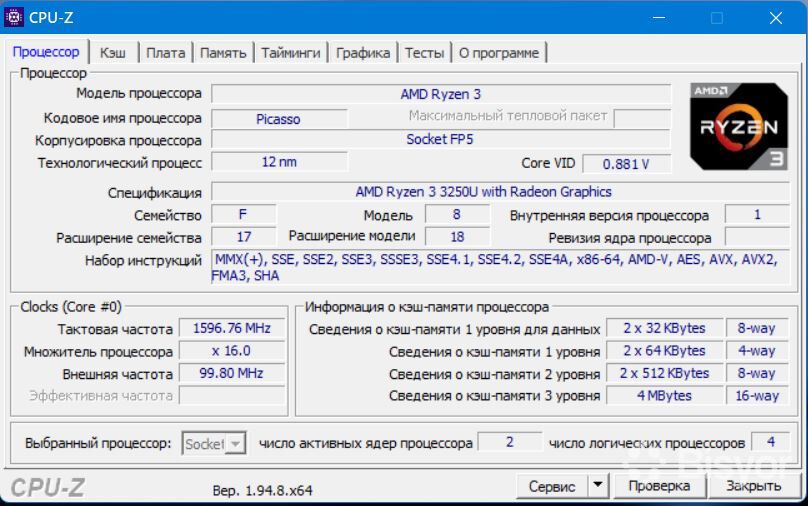Select the 12 nm technology value

(279, 162)
